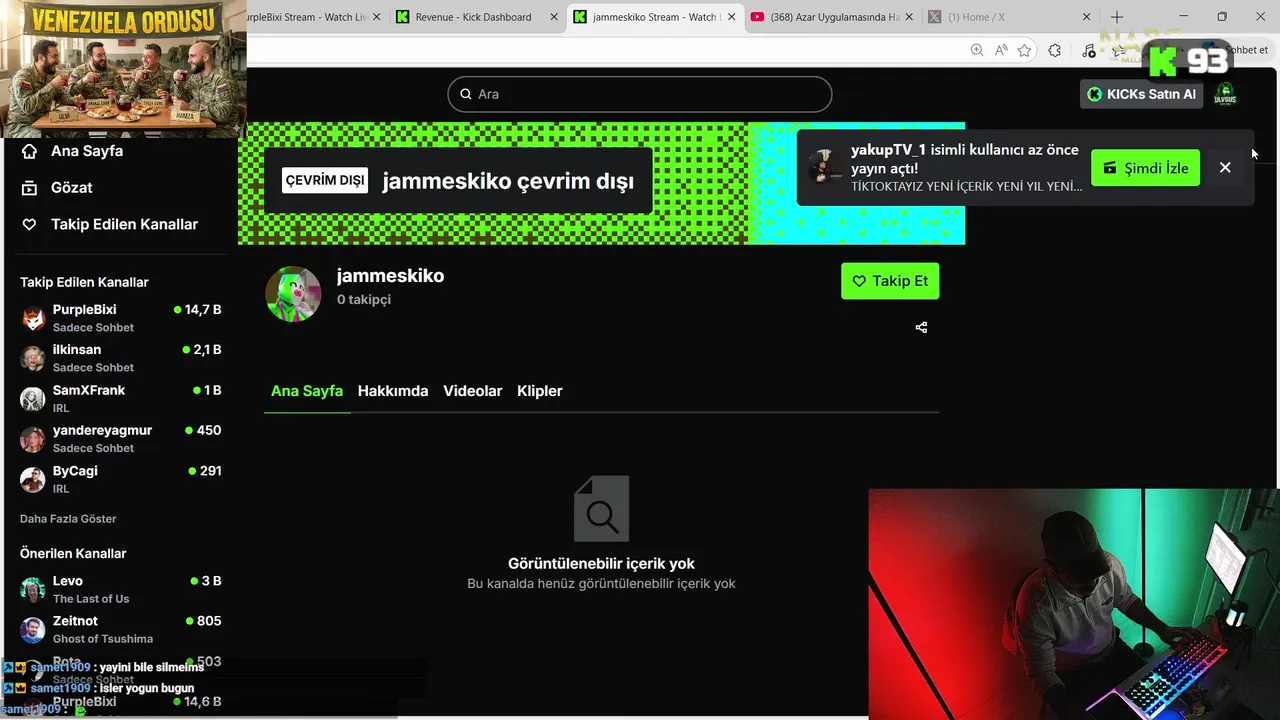Open Zeitnot recommended channel

click(x=121, y=629)
